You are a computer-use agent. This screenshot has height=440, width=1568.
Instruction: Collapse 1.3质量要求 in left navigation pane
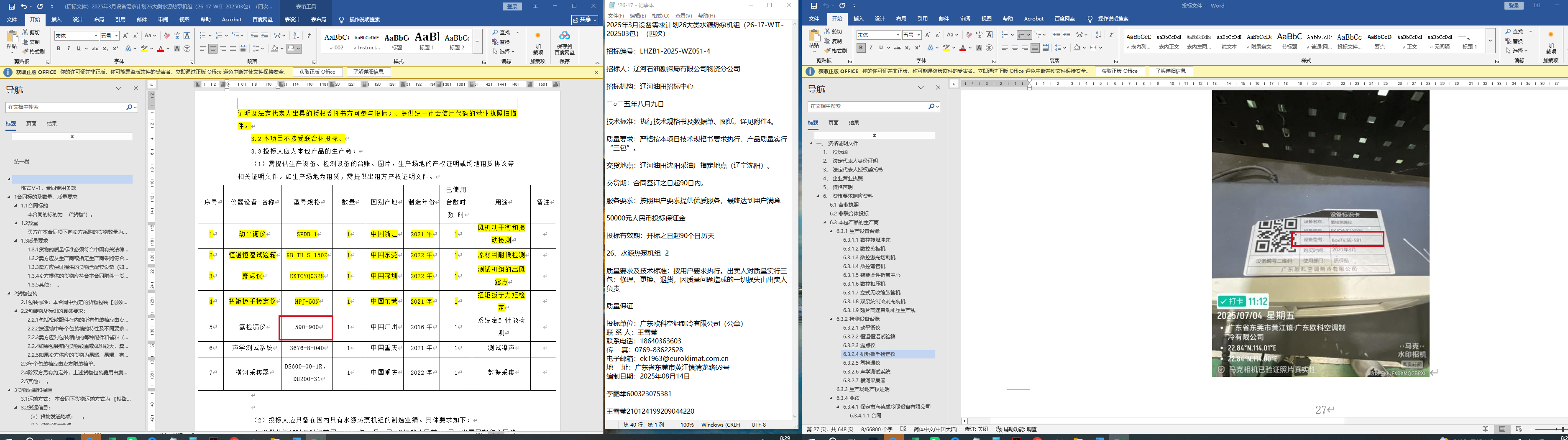pyautogui.click(x=16, y=240)
